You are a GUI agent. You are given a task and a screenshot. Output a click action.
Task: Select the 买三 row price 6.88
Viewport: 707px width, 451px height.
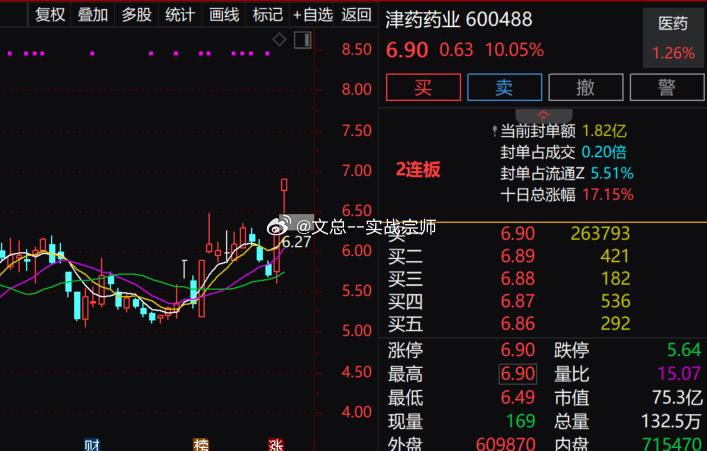(x=518, y=279)
